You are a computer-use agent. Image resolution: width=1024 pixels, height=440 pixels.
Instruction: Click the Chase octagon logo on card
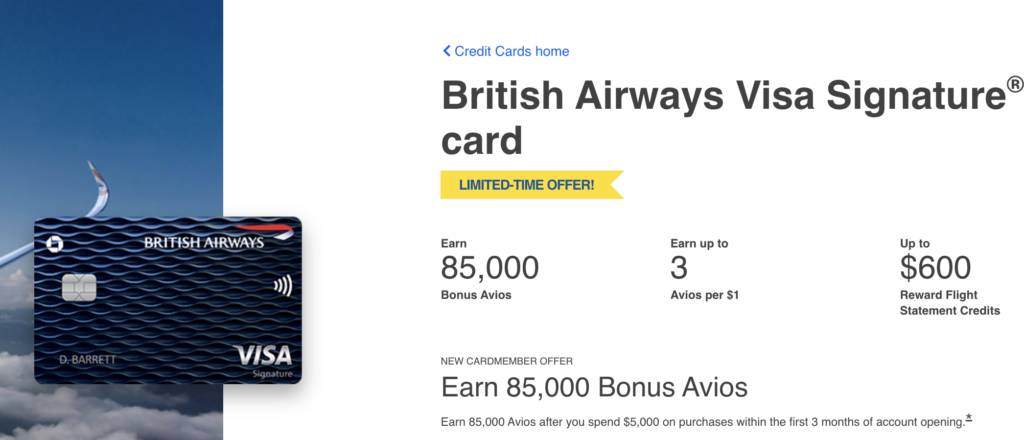point(54,244)
